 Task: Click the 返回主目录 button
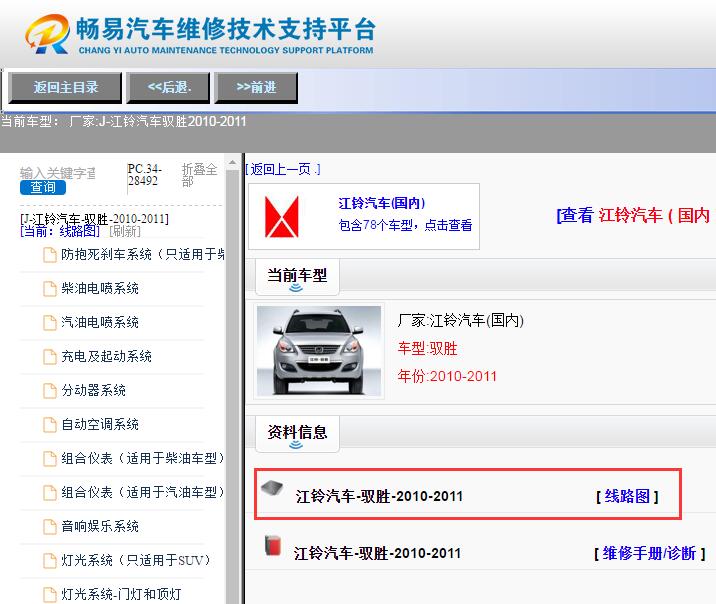[x=65, y=88]
